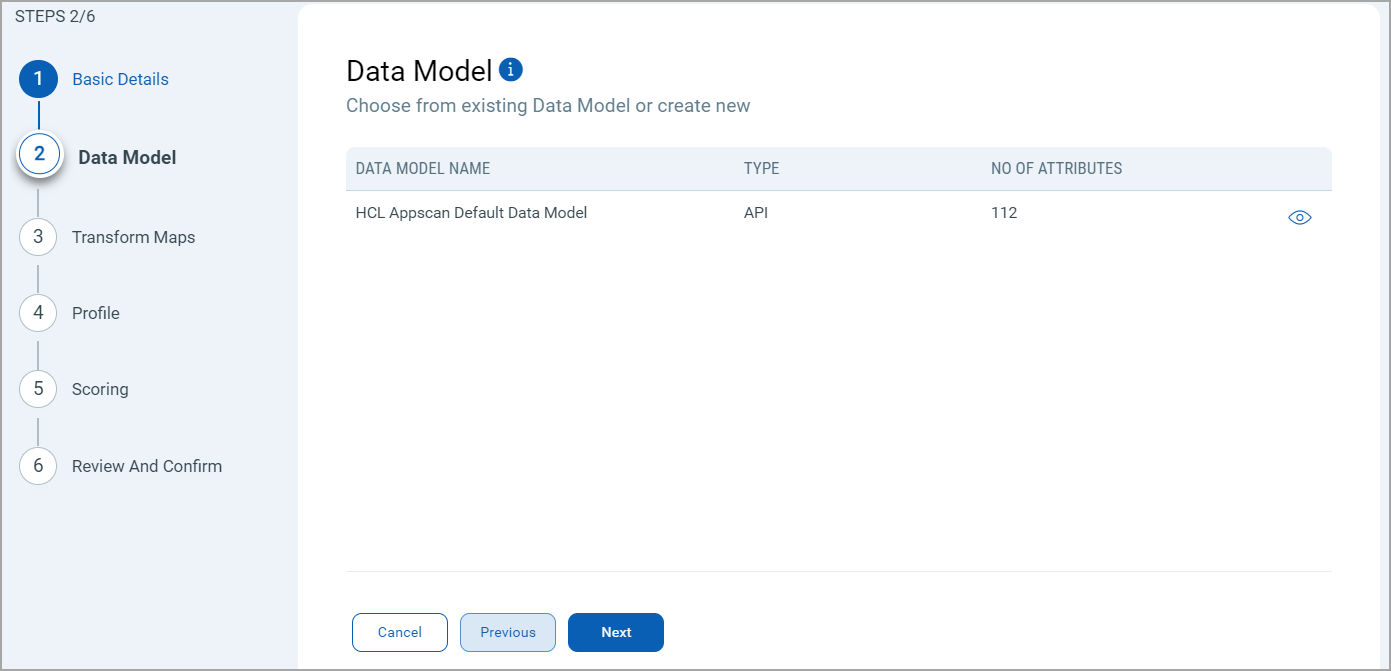This screenshot has width=1391, height=671.
Task: Open the Profile wizard step
Action: click(95, 313)
